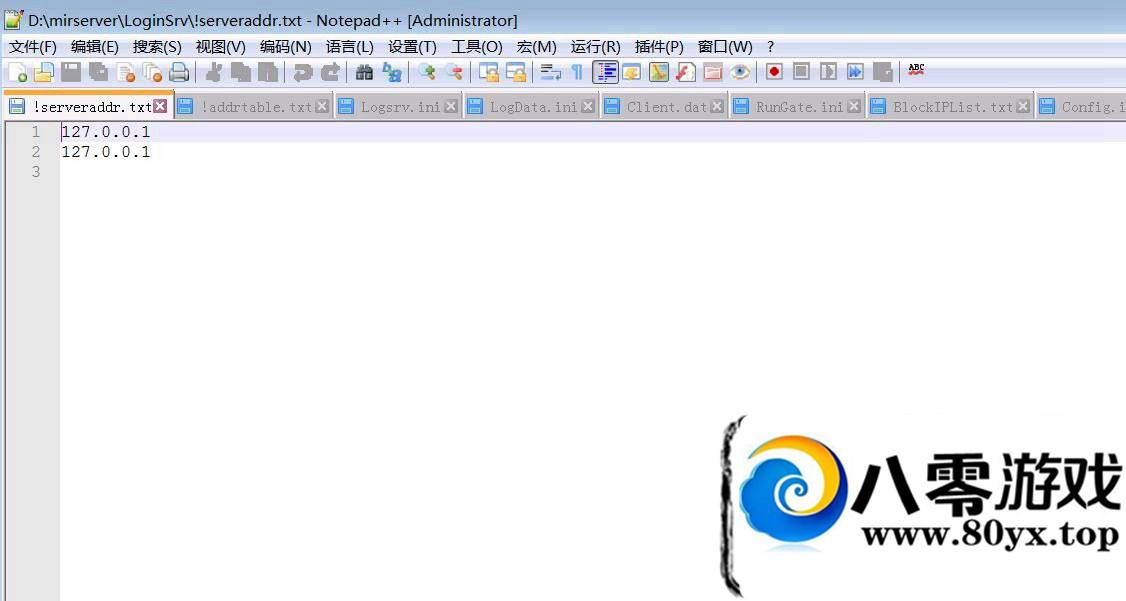Open the 运行(R) menu
This screenshot has height=601, width=1126.
click(x=595, y=47)
